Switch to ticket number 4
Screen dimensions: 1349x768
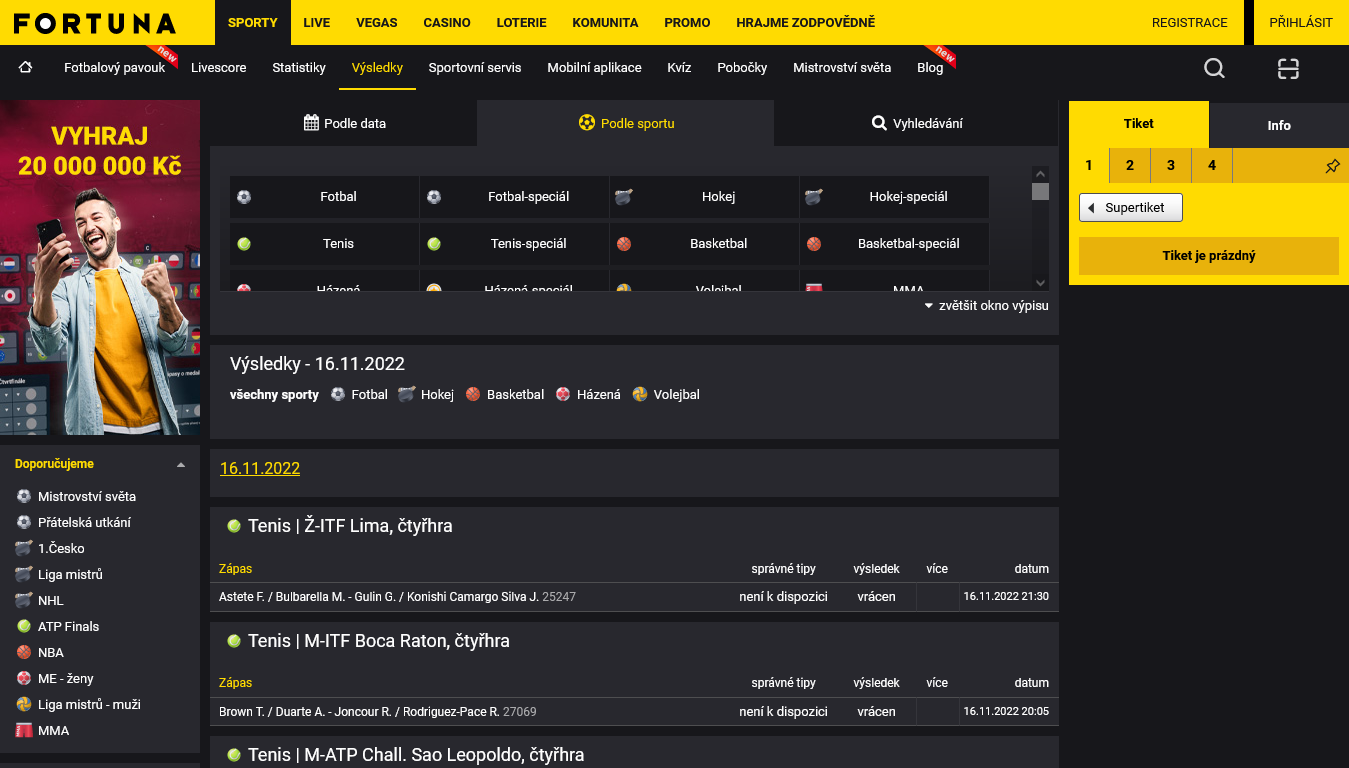(x=1212, y=166)
